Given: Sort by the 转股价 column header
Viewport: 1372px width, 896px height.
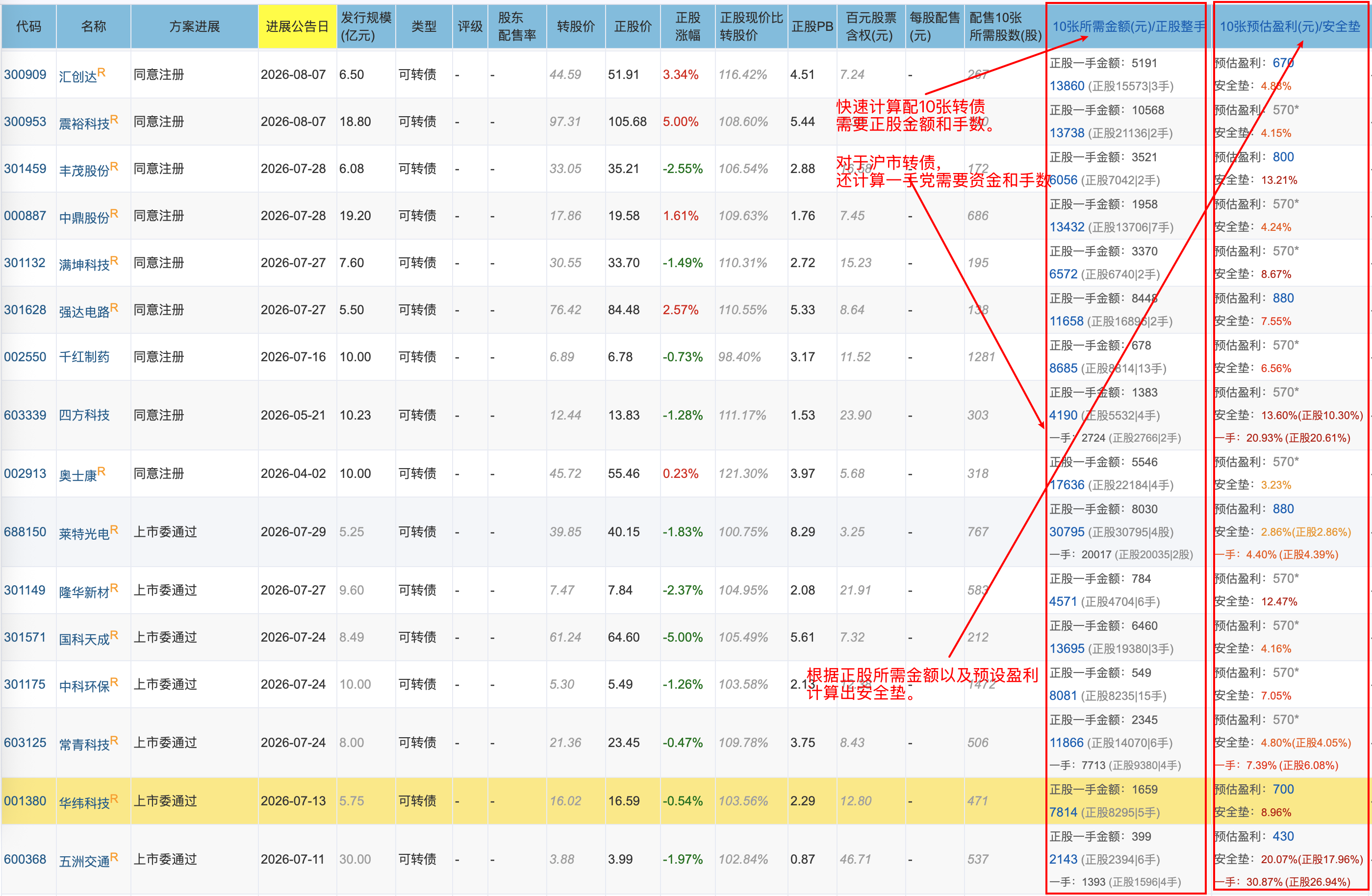Looking at the screenshot, I should [576, 26].
